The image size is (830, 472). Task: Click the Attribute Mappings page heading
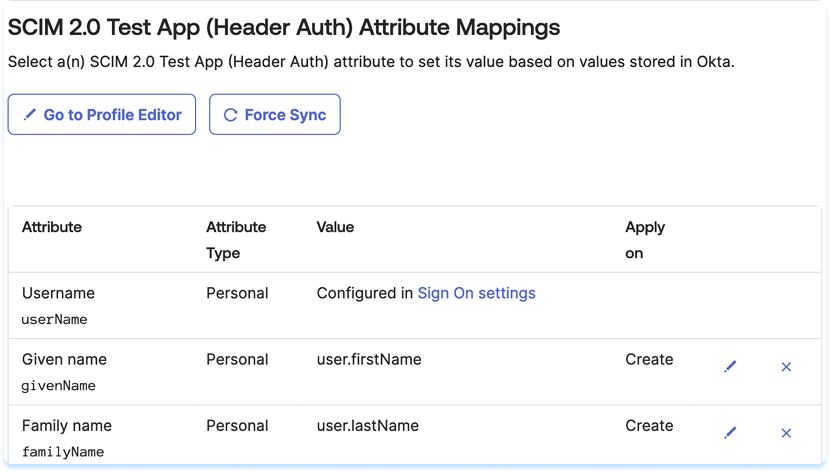[284, 28]
